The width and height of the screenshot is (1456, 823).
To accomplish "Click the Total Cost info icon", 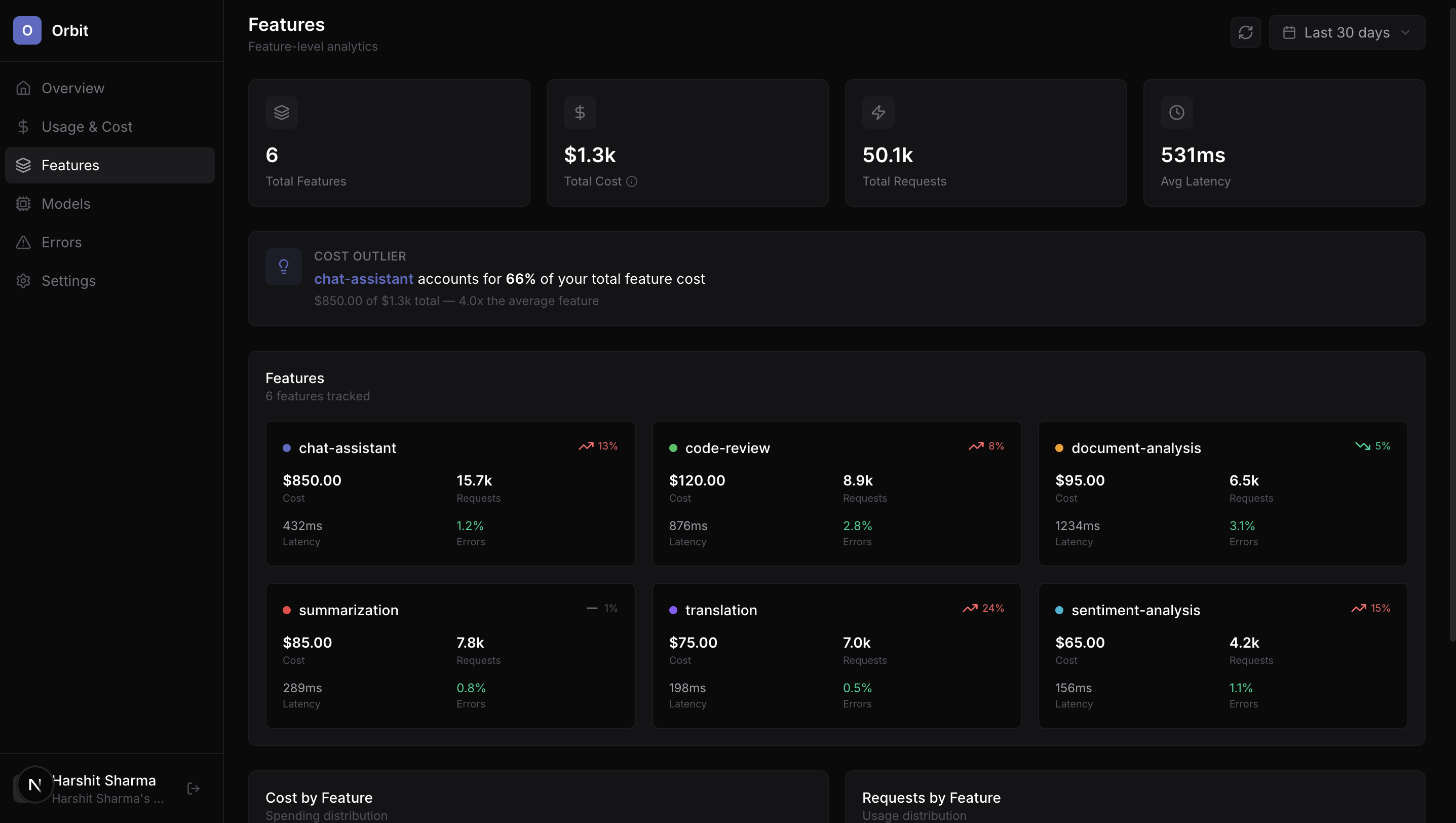I will pos(632,181).
